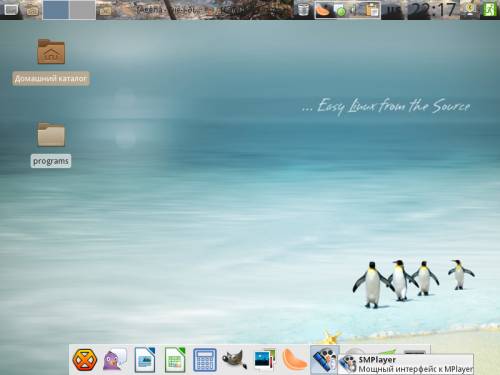Click the 22:17 clock in panel
Viewport: 500px width, 375px height.
point(432,10)
